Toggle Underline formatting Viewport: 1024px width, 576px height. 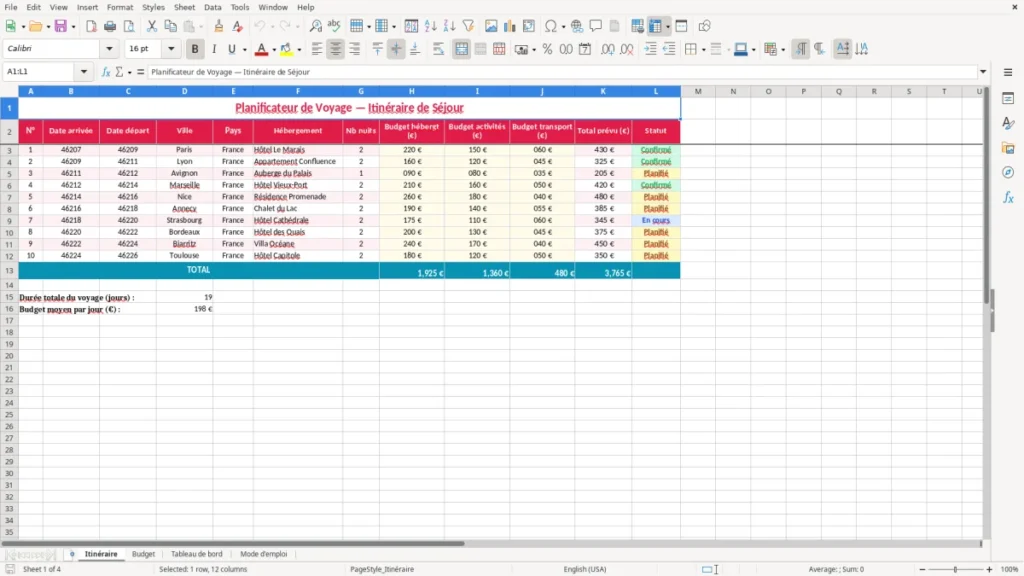point(232,49)
